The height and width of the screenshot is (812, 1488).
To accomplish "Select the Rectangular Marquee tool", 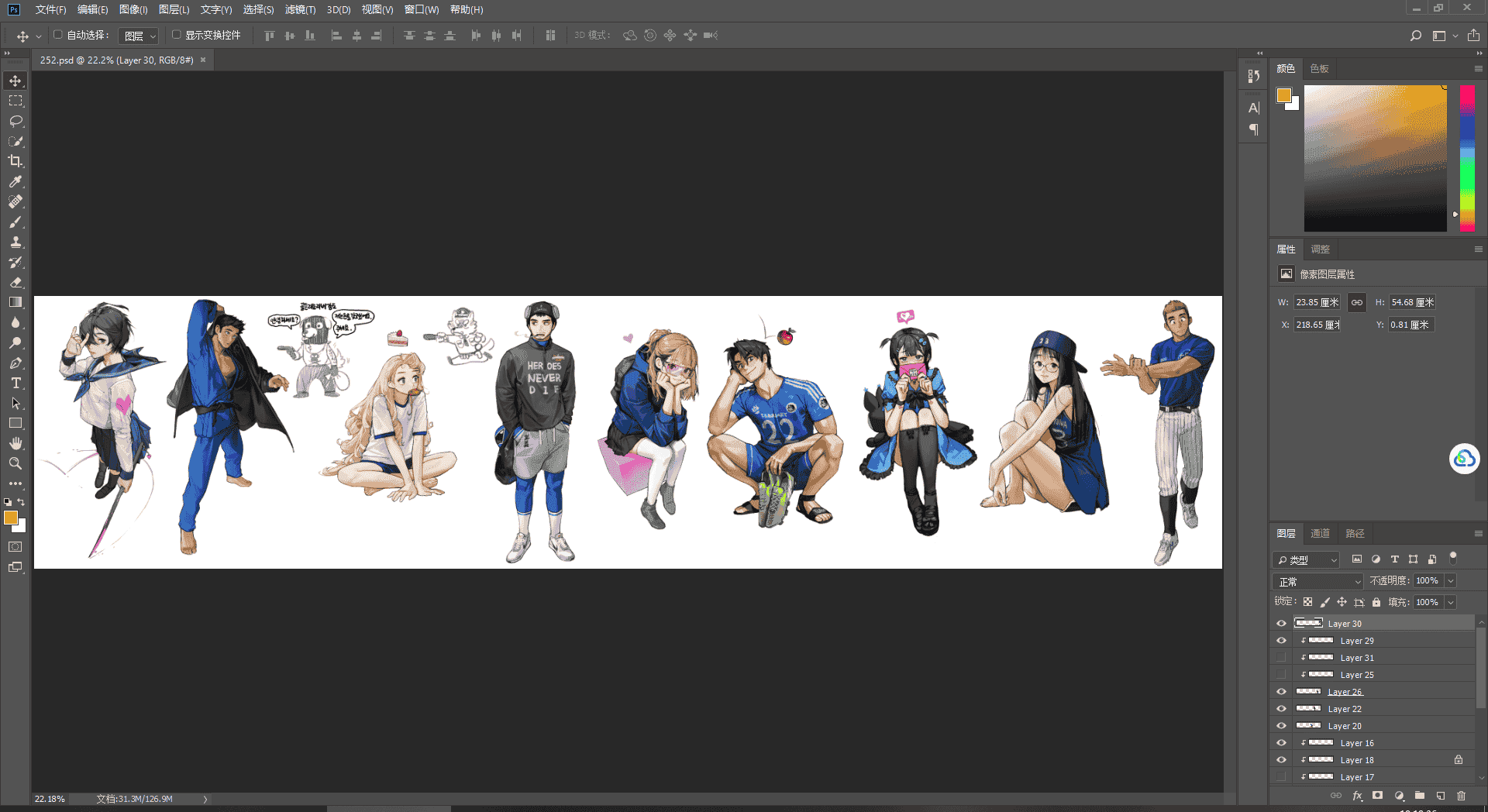I will [15, 101].
